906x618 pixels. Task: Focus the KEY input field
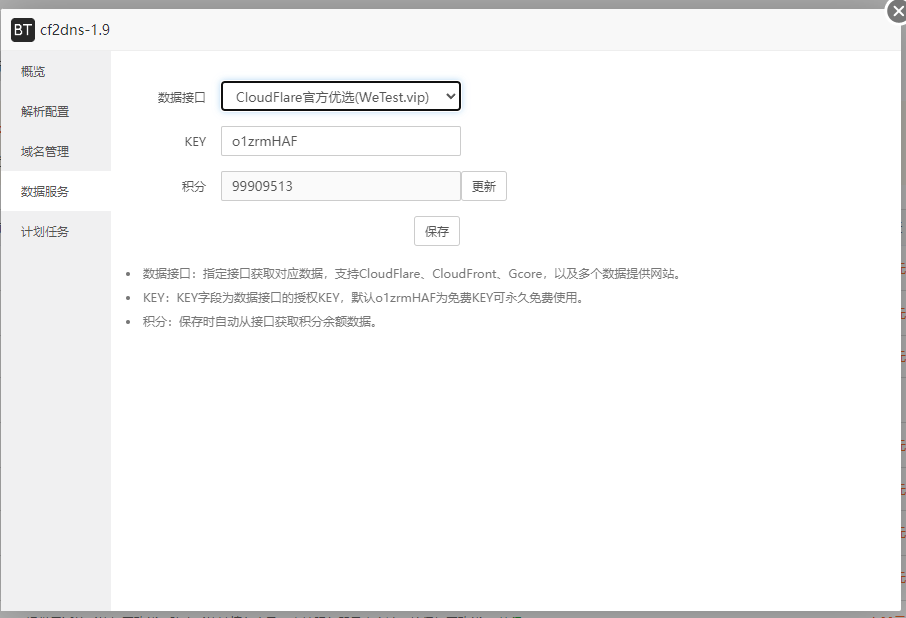point(341,141)
